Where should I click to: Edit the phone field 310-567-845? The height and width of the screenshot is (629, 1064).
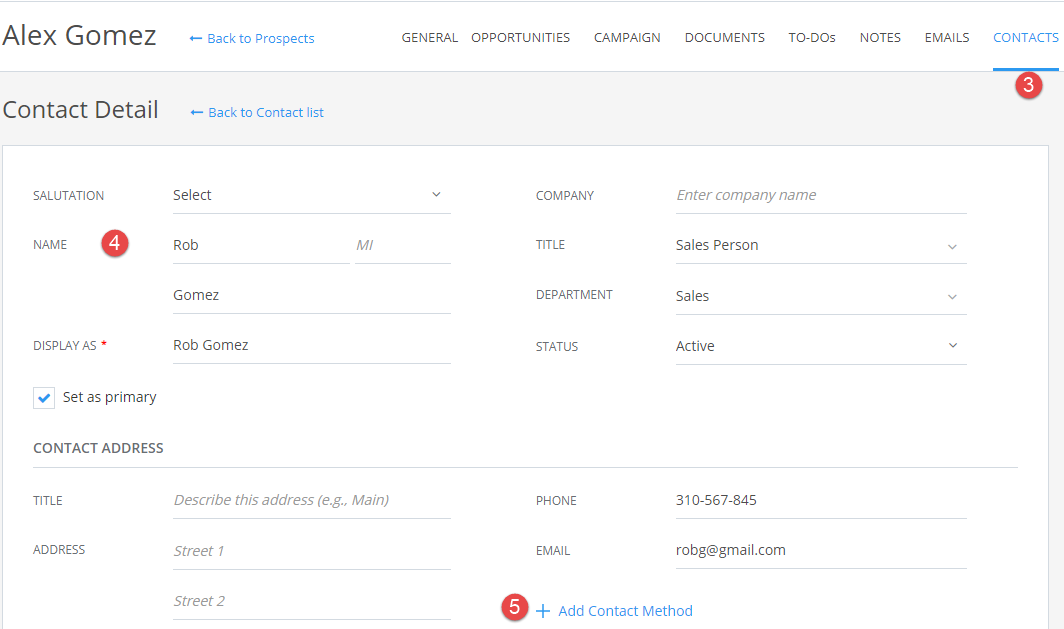pyautogui.click(x=821, y=501)
